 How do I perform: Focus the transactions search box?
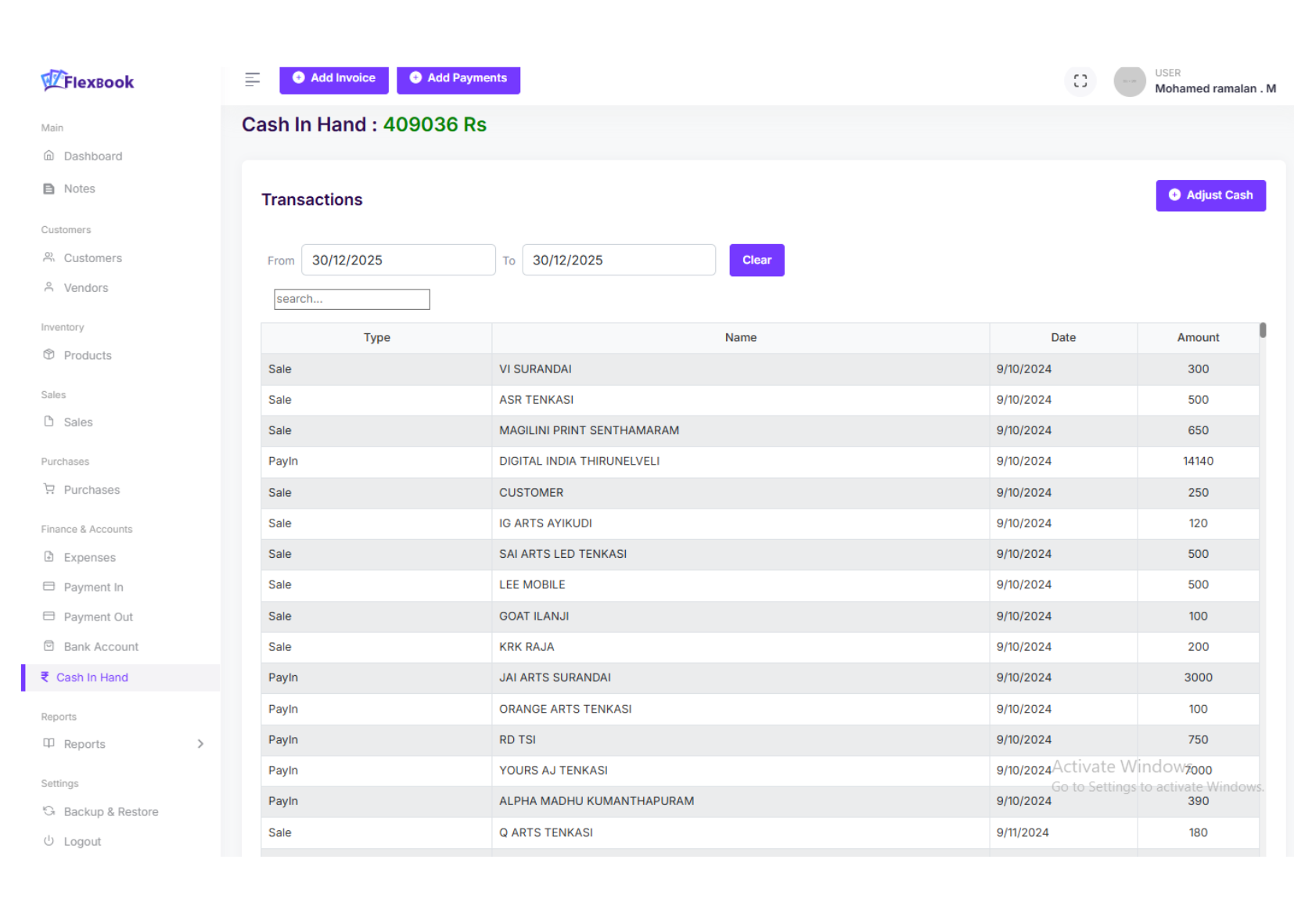351,300
